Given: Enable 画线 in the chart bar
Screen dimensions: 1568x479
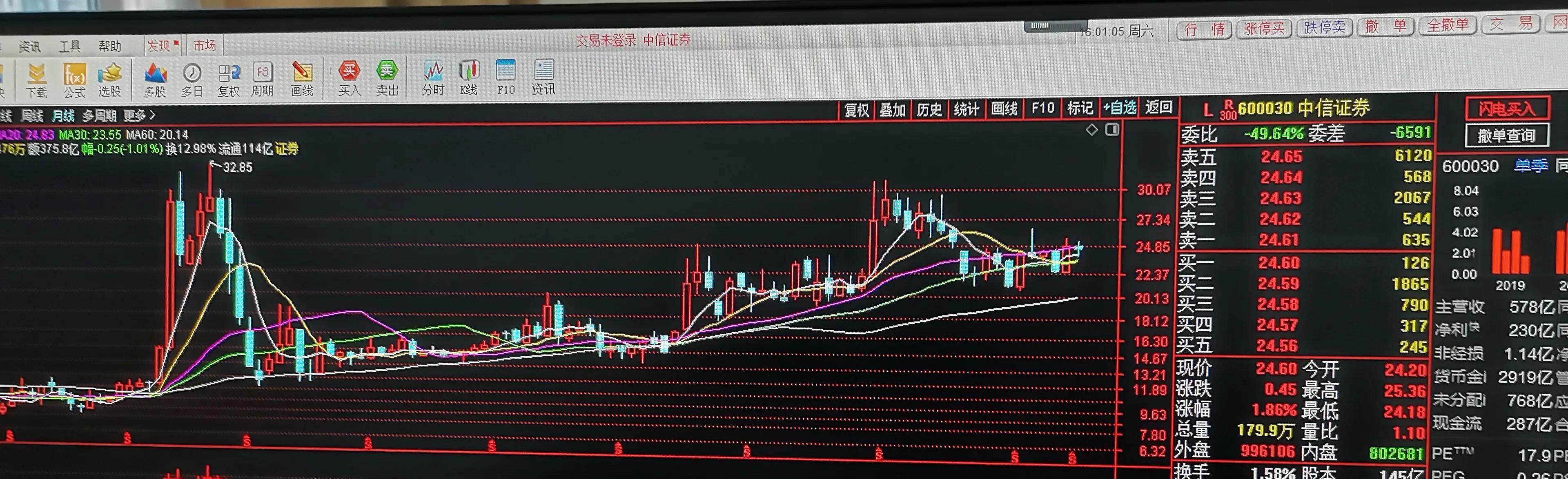Looking at the screenshot, I should click(x=1004, y=109).
